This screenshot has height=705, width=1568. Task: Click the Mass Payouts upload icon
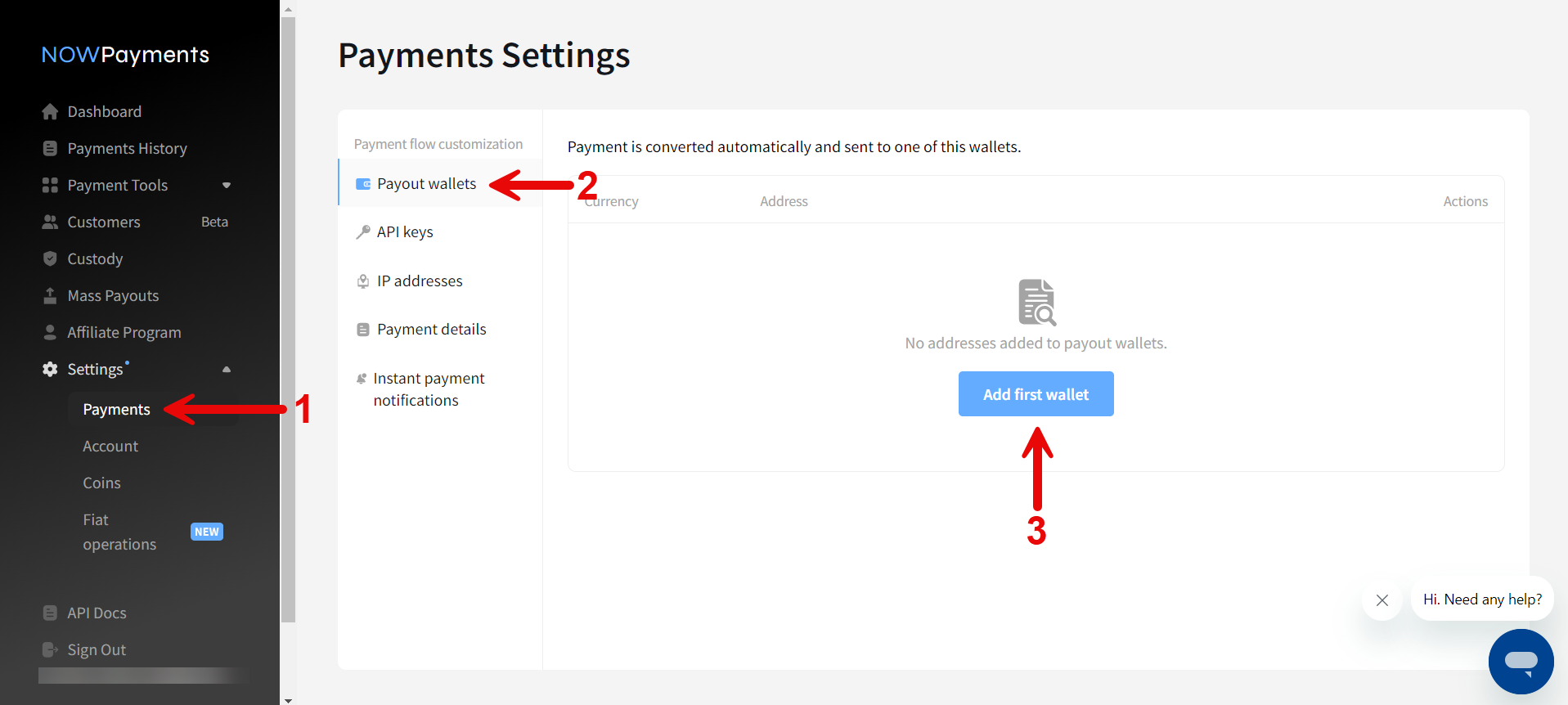[x=50, y=295]
